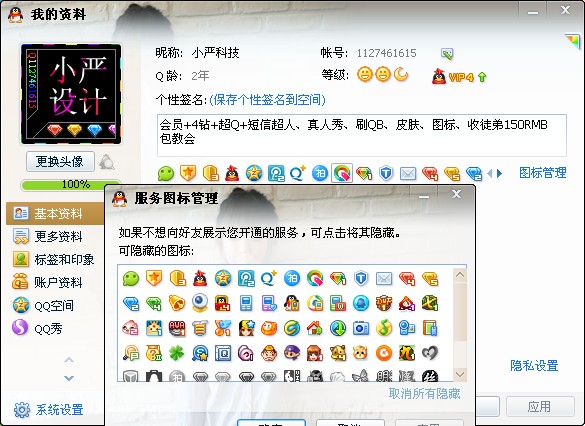Click the AVA game icon in the grid
Image resolution: width=585 pixels, height=426 pixels.
point(176,328)
